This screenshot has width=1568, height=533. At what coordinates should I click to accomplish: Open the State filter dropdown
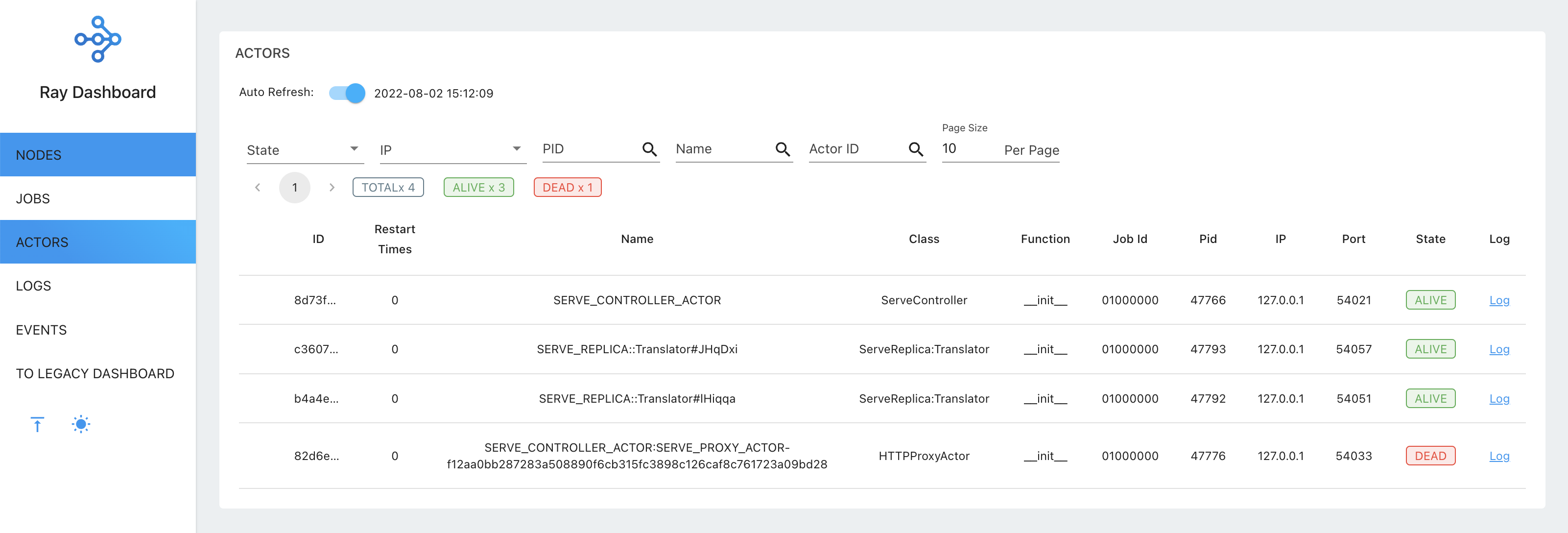305,150
